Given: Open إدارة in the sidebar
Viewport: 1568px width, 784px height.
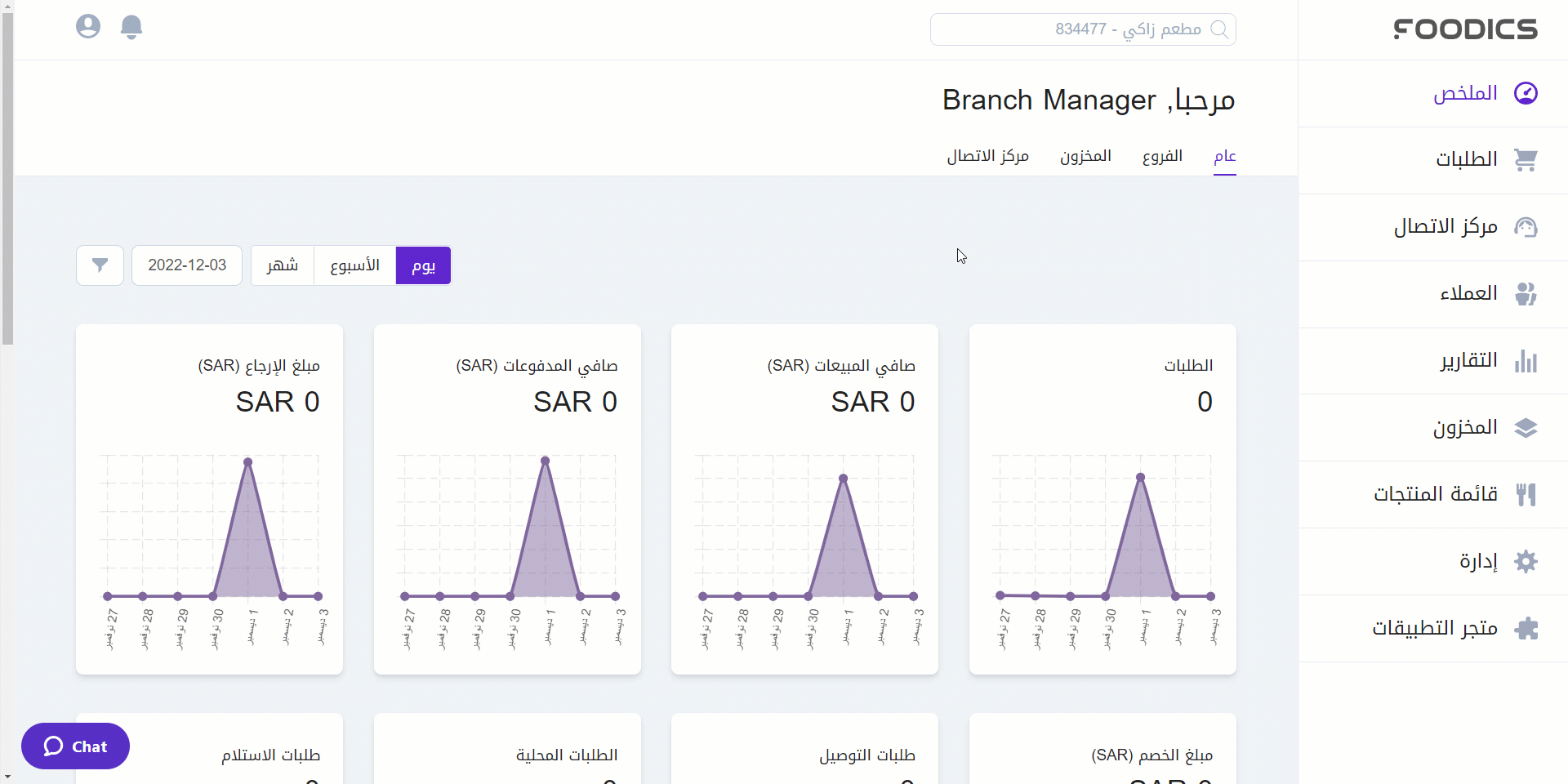Looking at the screenshot, I should click(x=1433, y=562).
